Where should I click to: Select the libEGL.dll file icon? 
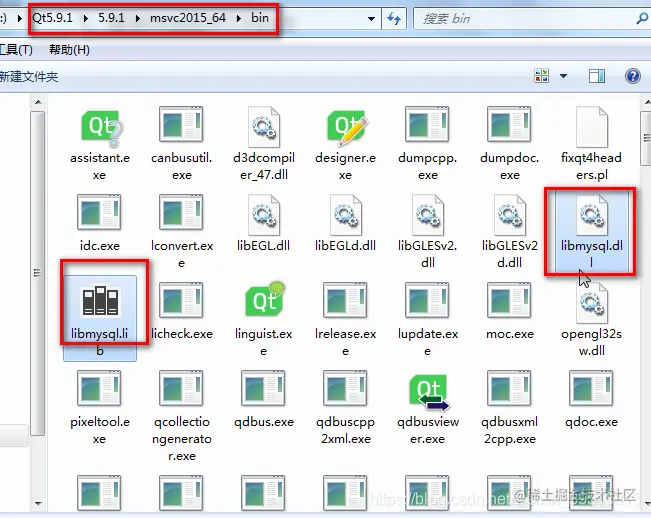[x=264, y=215]
